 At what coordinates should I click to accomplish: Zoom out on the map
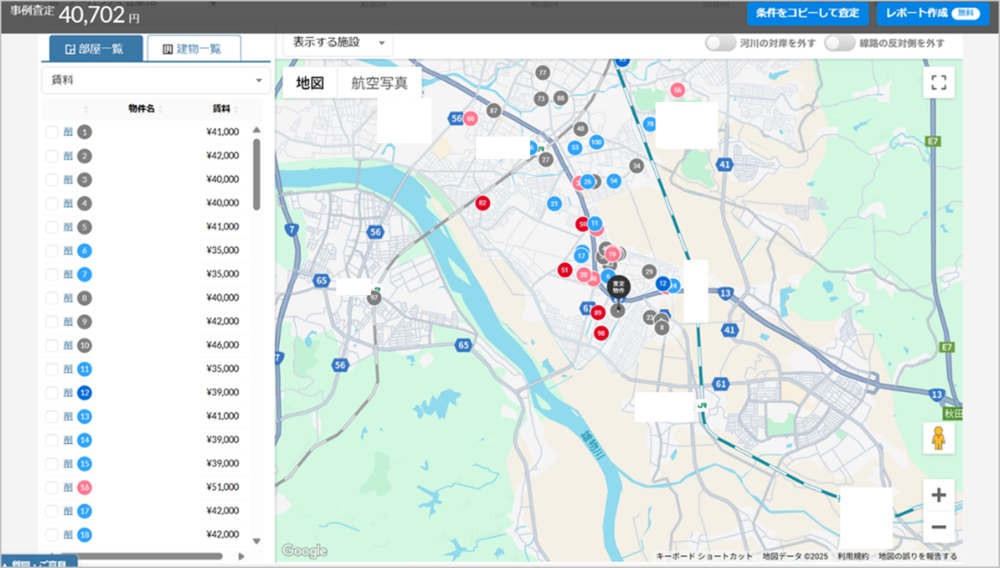[x=938, y=527]
